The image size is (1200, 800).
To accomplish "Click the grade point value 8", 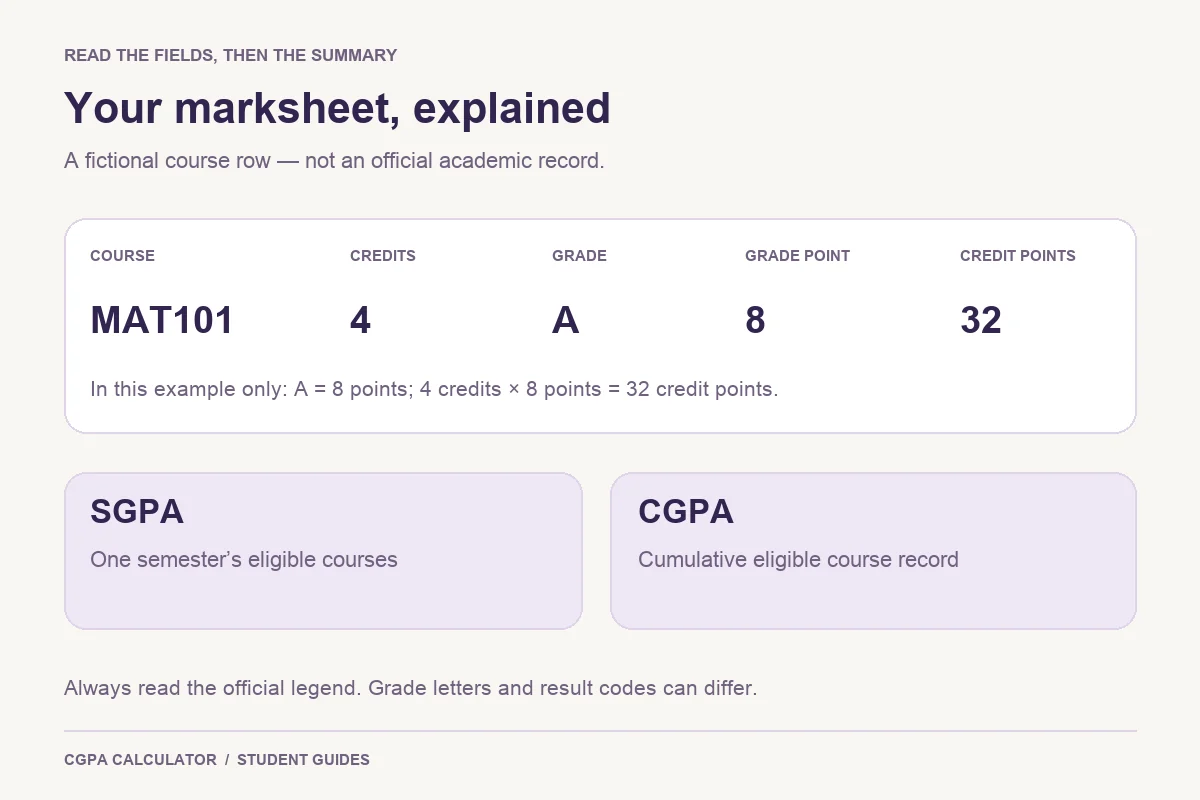I will 755,320.
